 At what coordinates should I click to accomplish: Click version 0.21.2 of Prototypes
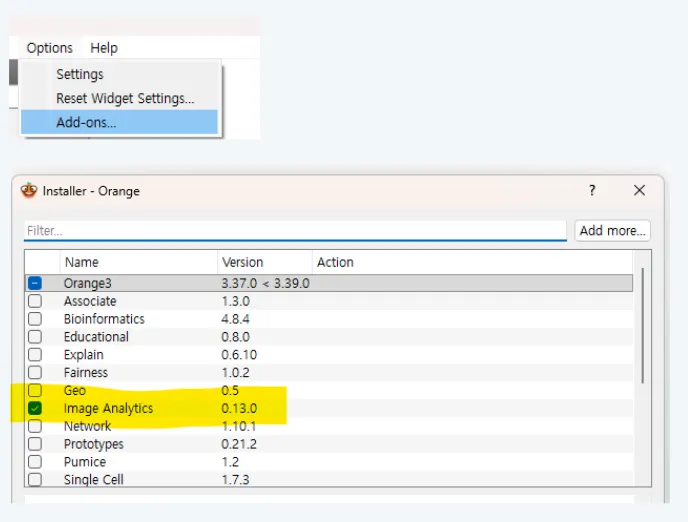(x=239, y=444)
